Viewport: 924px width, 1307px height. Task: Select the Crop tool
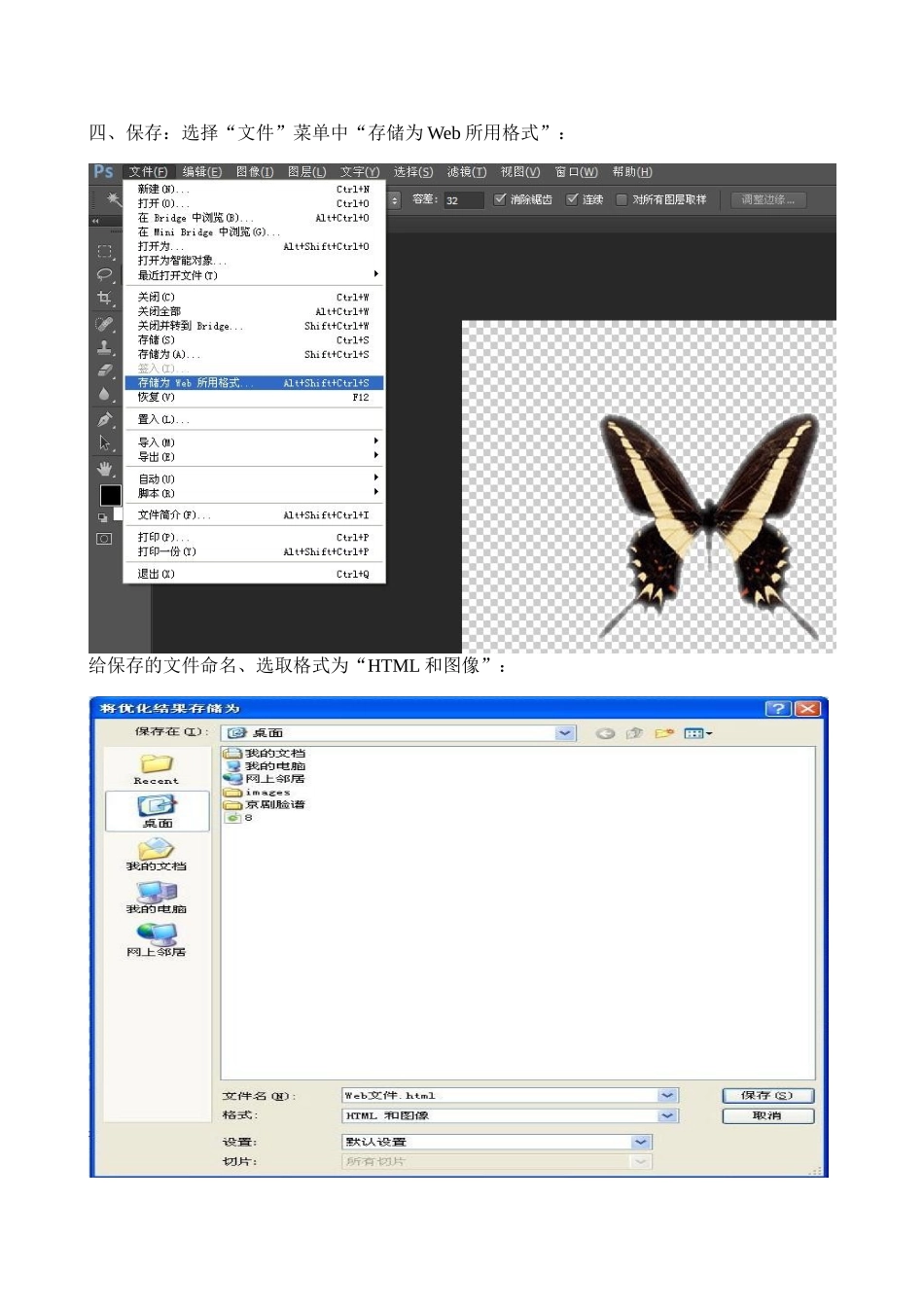click(x=104, y=298)
